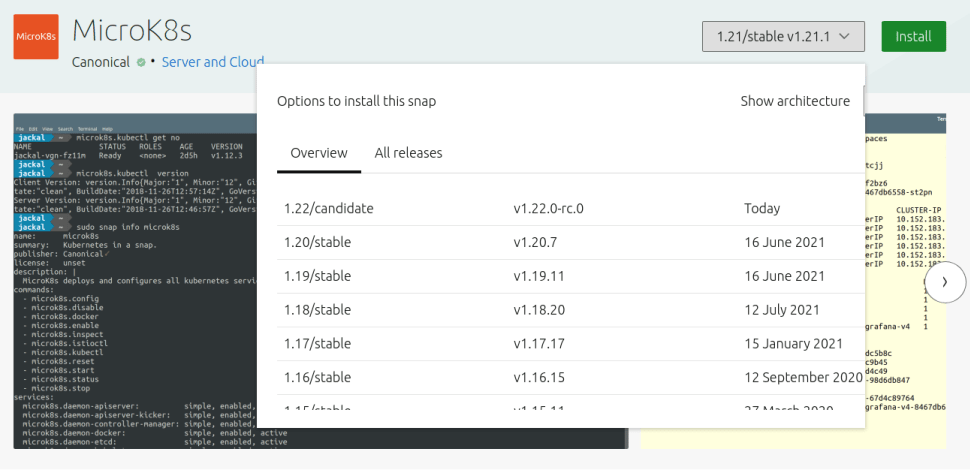Select the 1.20/stable channel row
Screen dimensions: 970x470
pyautogui.click(x=571, y=242)
